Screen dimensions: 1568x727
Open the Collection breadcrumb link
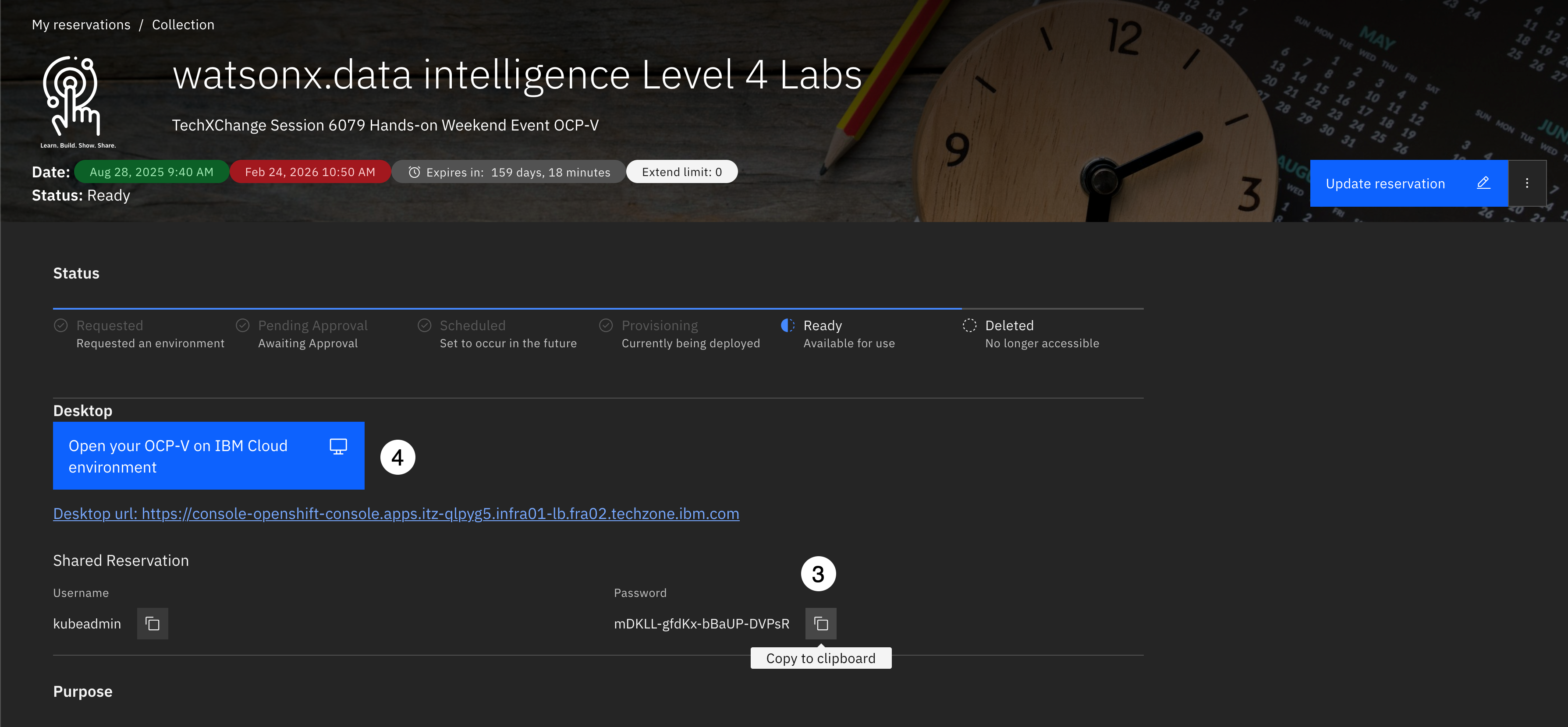coord(183,25)
